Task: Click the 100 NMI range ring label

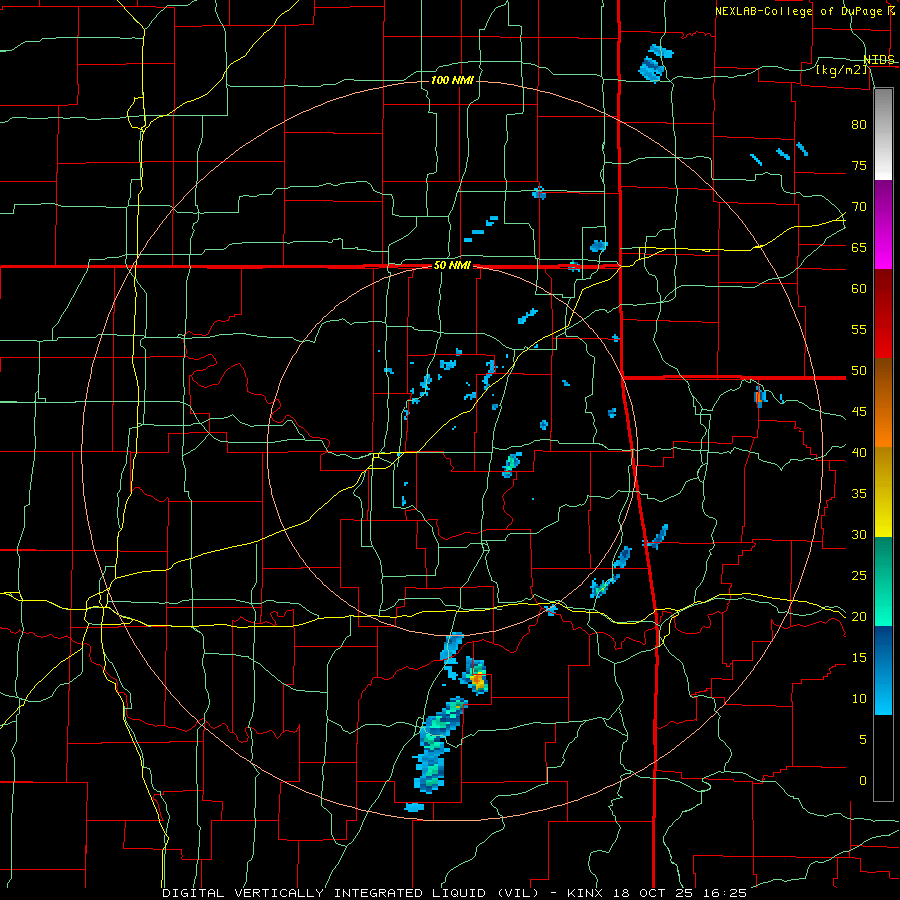Action: click(452, 80)
